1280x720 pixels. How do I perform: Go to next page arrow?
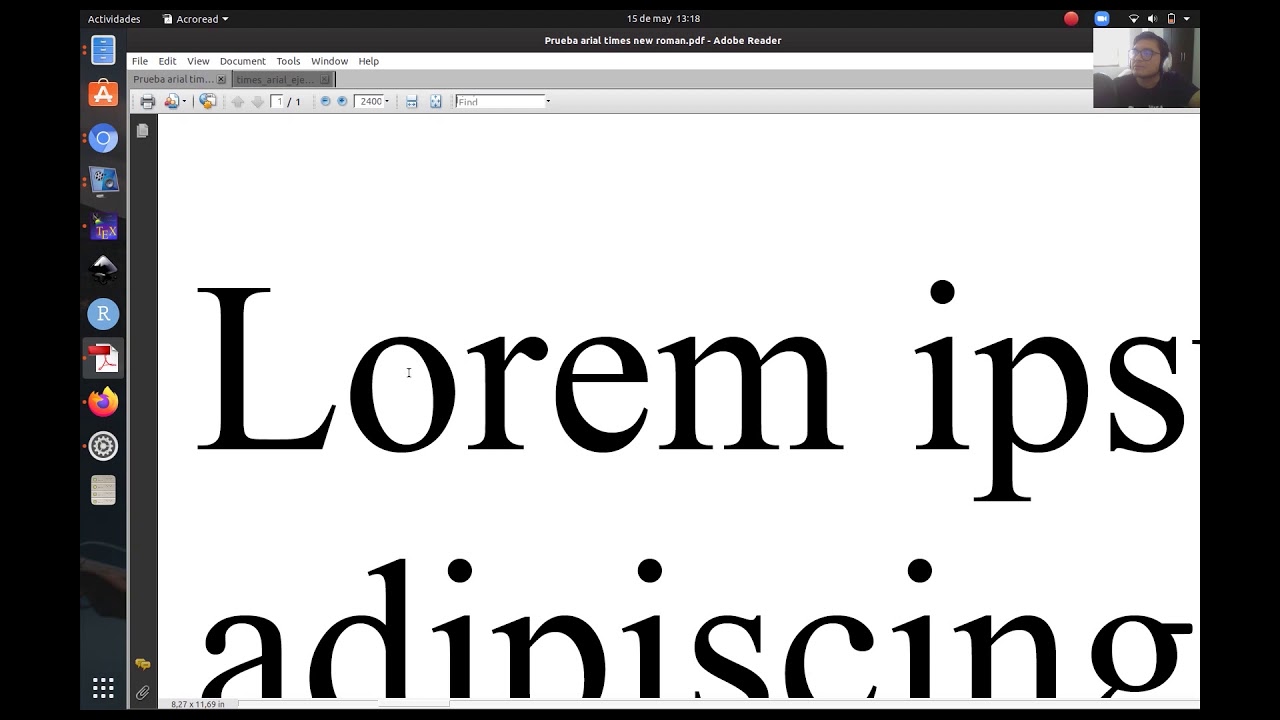pyautogui.click(x=258, y=102)
